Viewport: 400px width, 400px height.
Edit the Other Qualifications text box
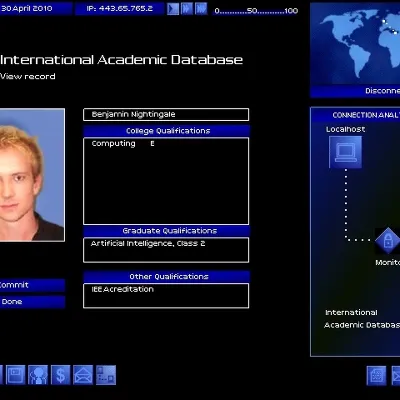pos(166,296)
